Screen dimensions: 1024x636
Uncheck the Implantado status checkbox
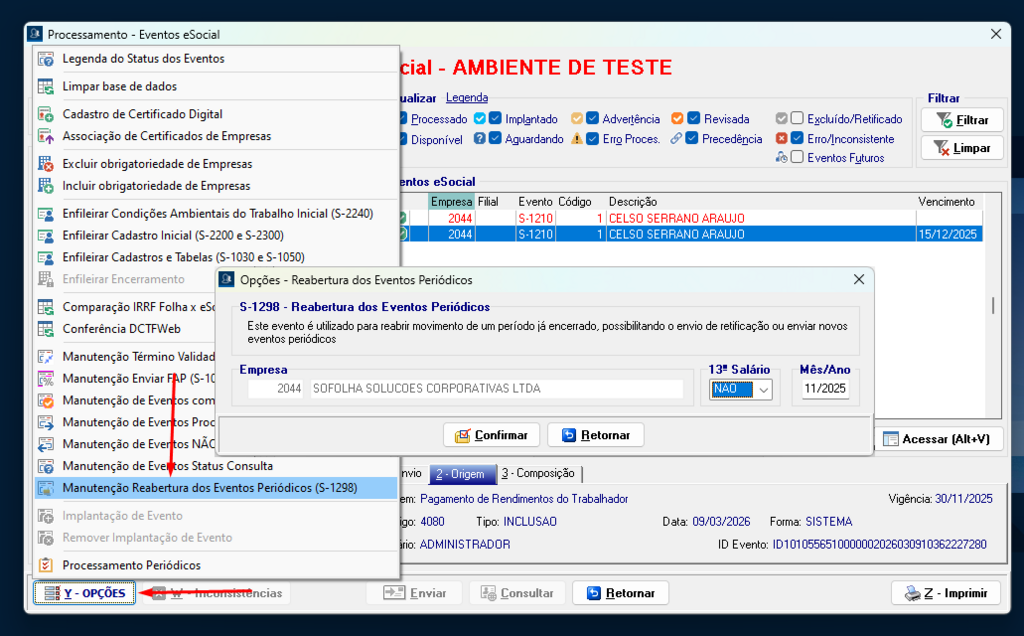point(495,119)
